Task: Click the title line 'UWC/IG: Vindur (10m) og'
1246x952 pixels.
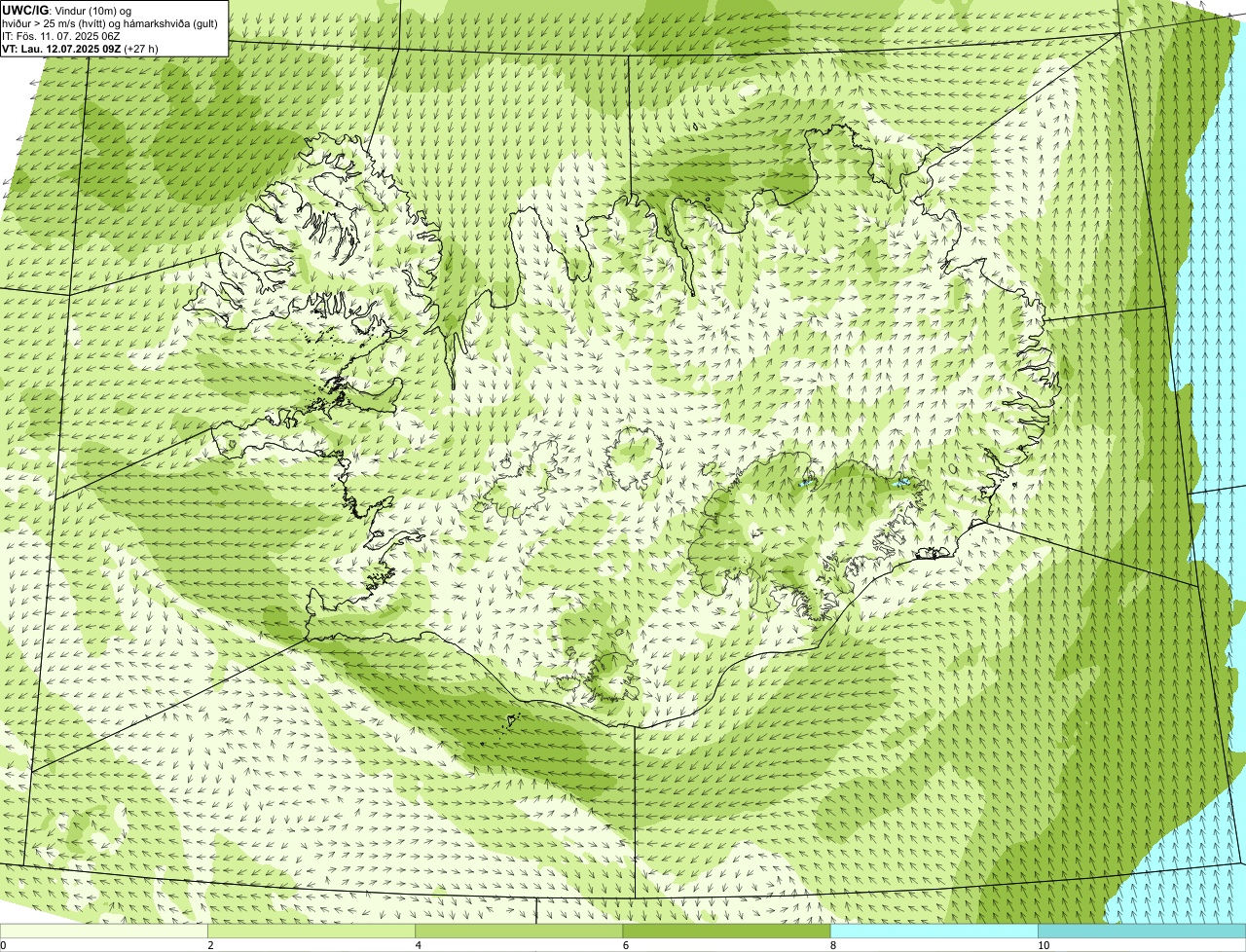Action: (67, 10)
